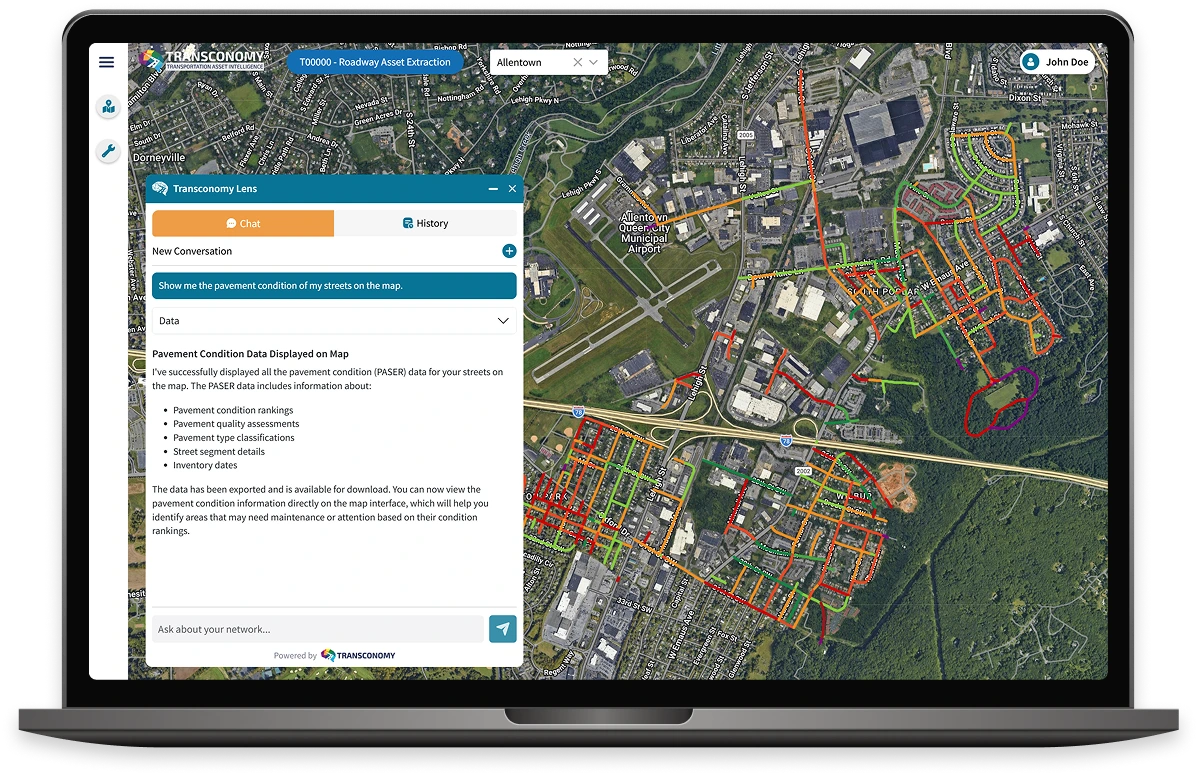Select the map assets tool in the left sidebar

[x=108, y=107]
